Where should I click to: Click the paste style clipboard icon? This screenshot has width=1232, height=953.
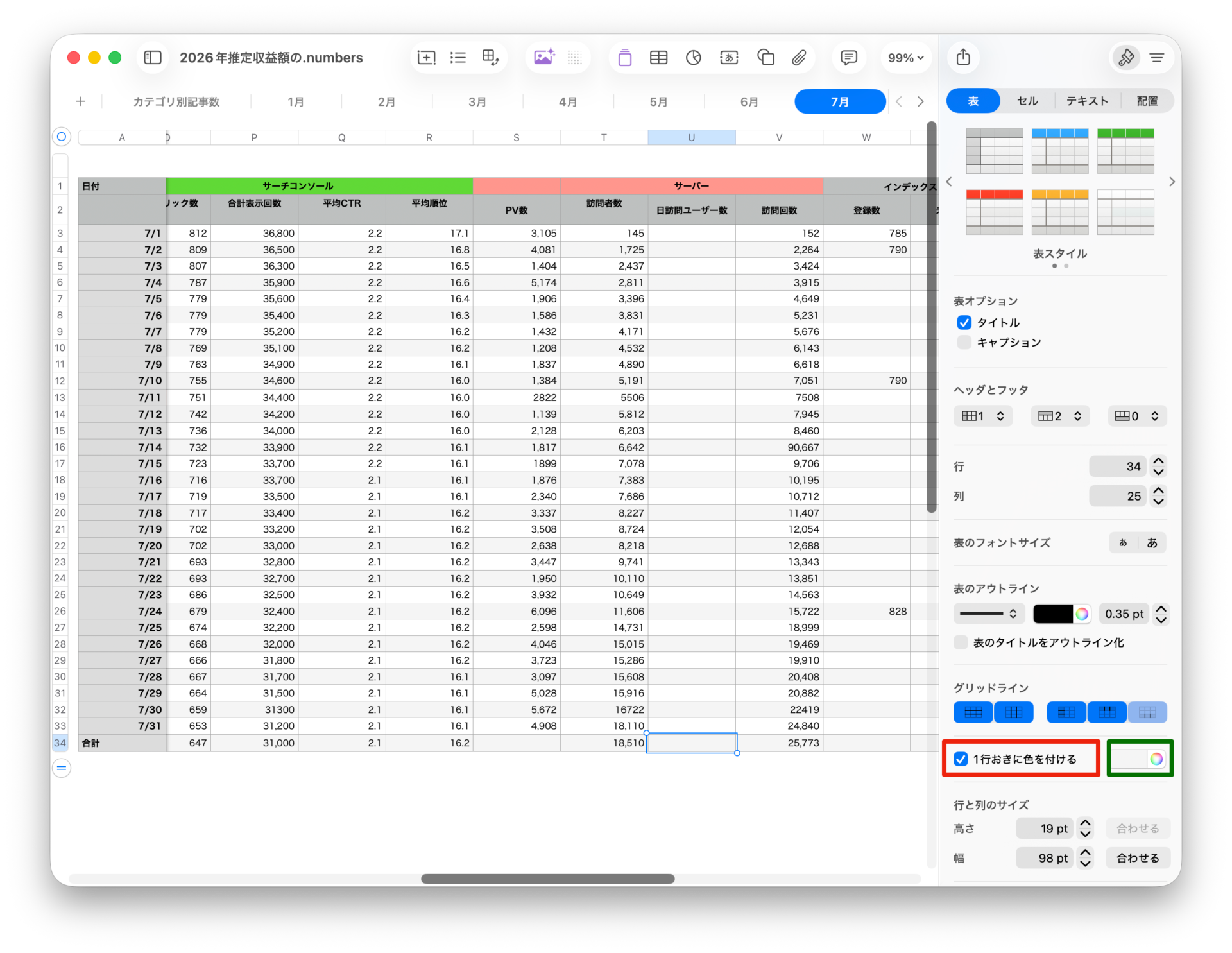click(625, 58)
